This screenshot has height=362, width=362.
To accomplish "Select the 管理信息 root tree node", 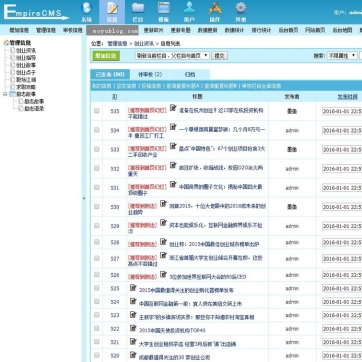I will 20,43.
